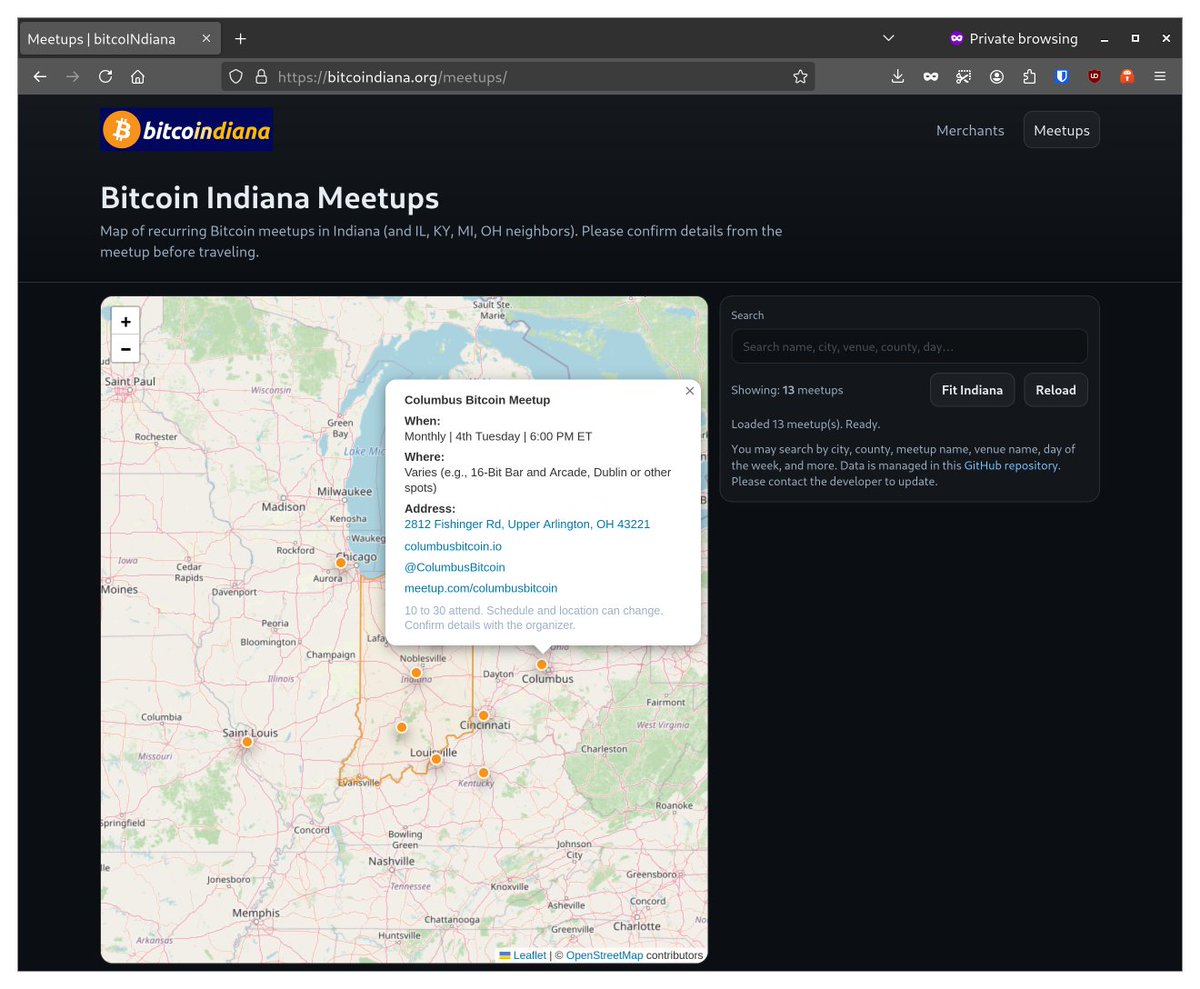The height and width of the screenshot is (989, 1200).
Task: Open the Meetups nav item
Action: point(1061,130)
